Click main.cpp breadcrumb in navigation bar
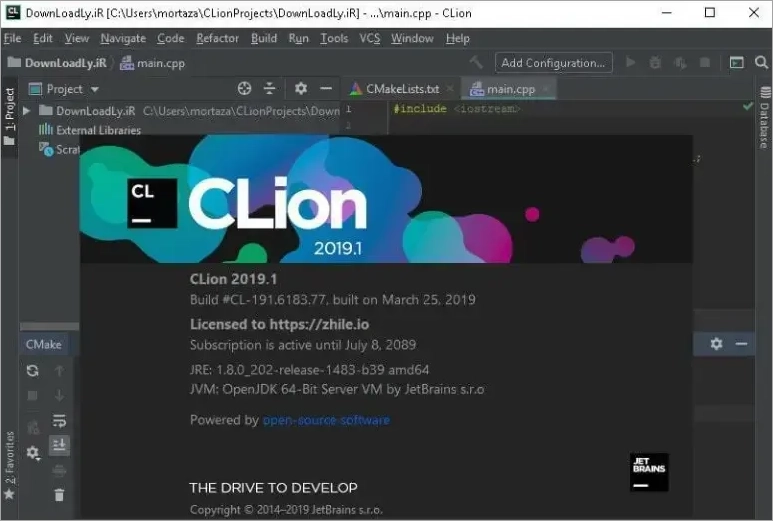773x521 pixels. [x=153, y=63]
